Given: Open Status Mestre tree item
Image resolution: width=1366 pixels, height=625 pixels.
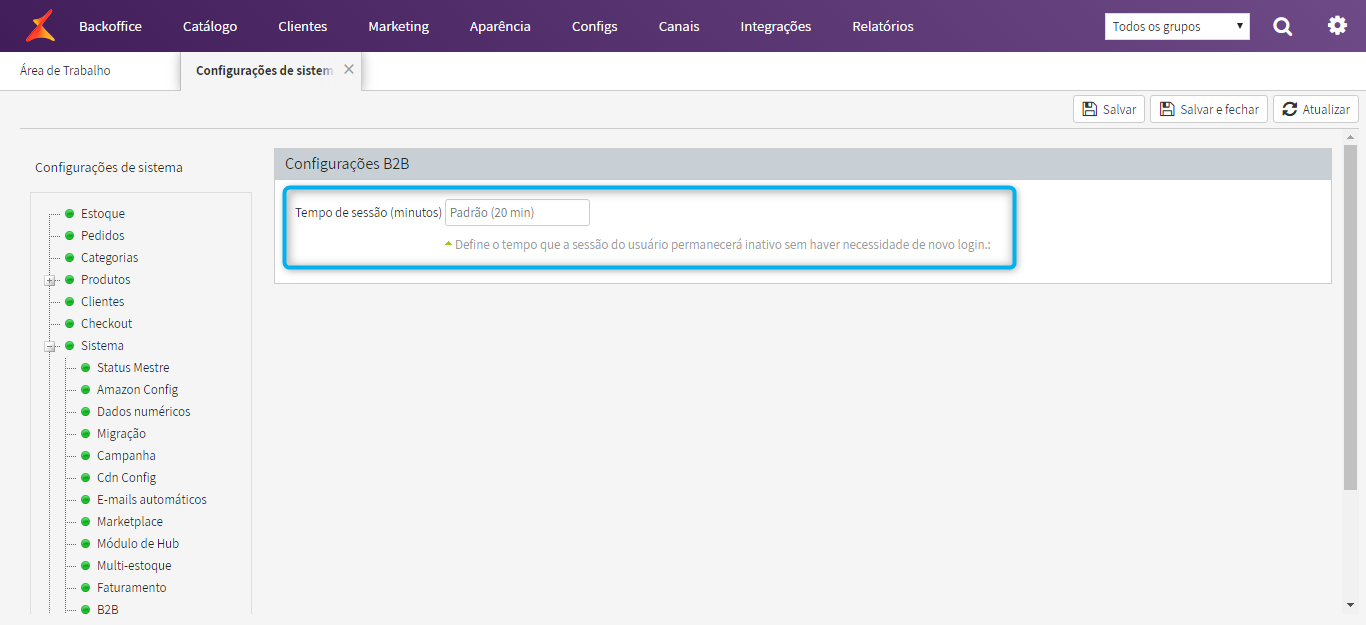Looking at the screenshot, I should 133,367.
